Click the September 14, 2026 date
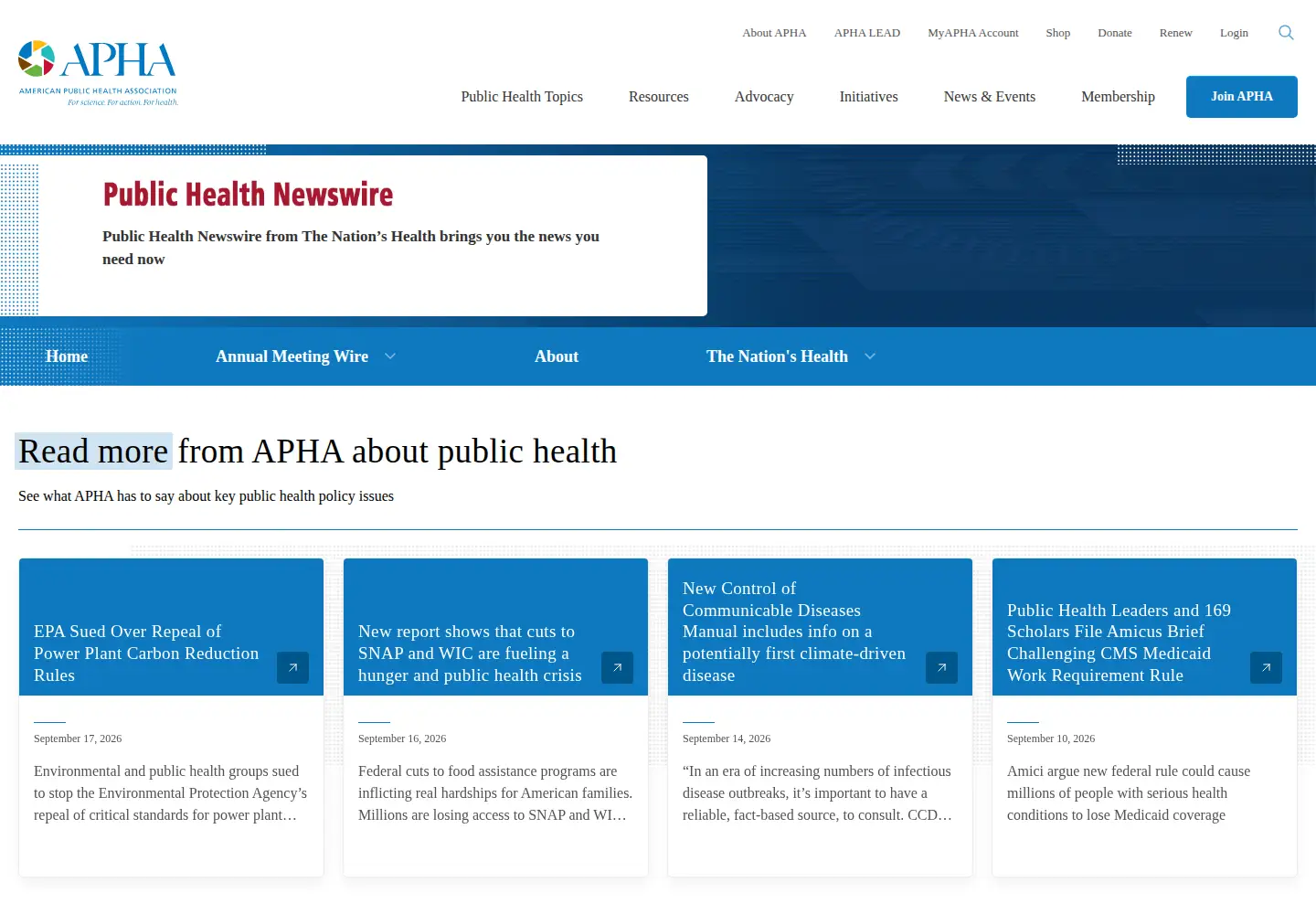 [727, 739]
